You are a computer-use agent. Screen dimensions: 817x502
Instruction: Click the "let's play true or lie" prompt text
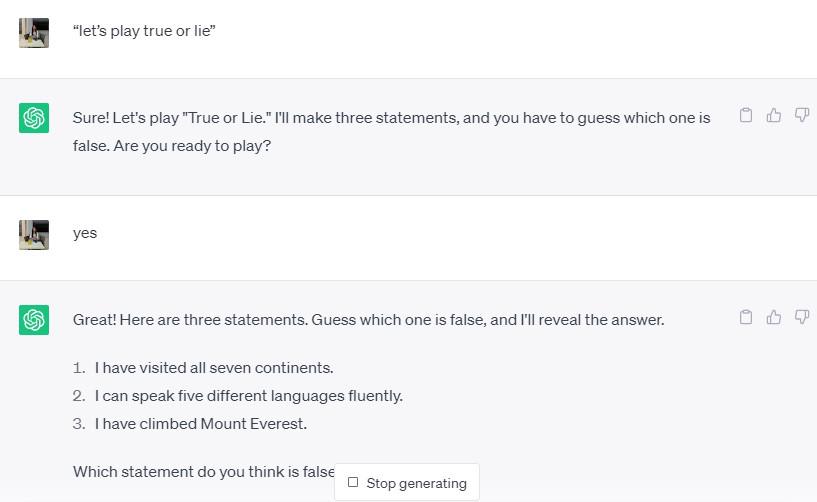(x=144, y=31)
